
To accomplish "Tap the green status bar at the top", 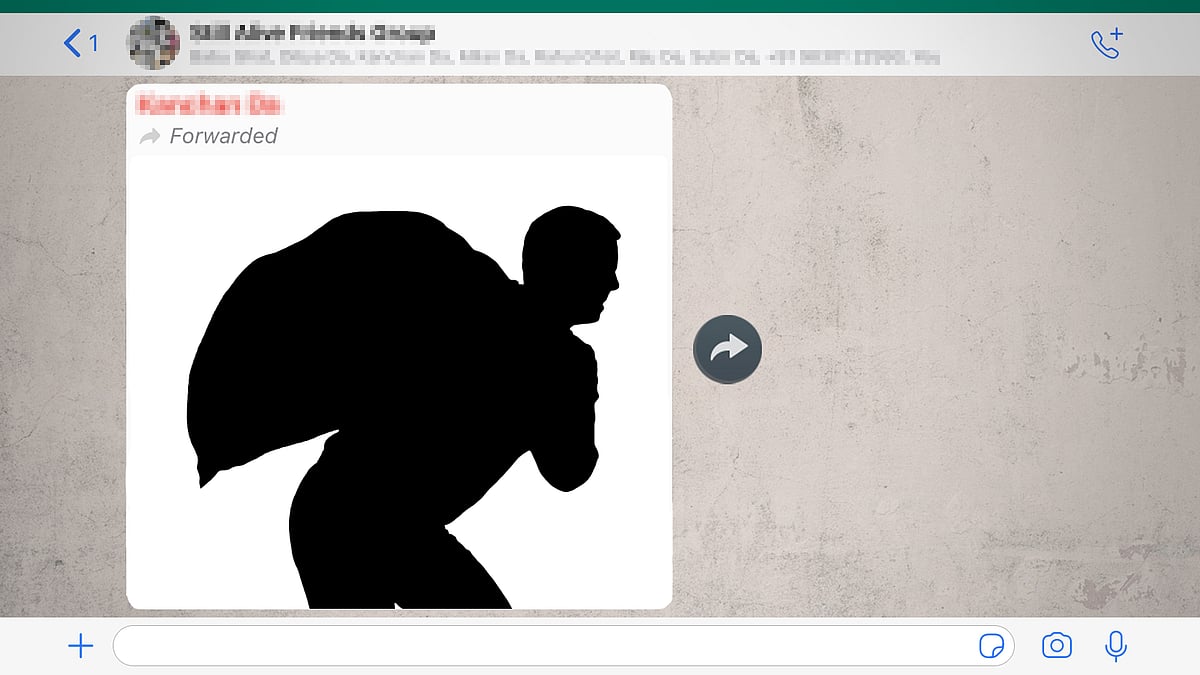I will click(x=600, y=5).
